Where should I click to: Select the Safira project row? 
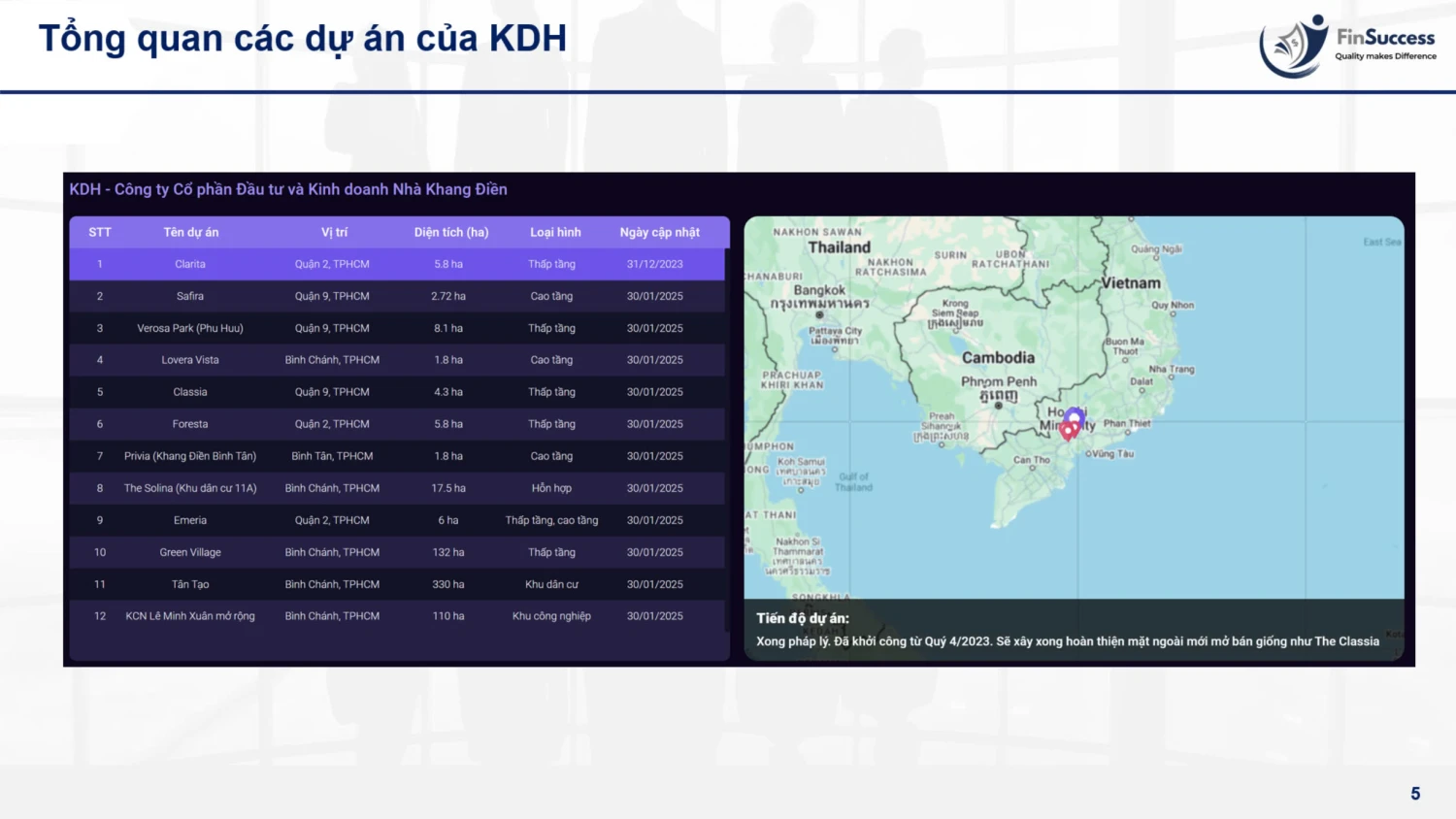point(397,296)
